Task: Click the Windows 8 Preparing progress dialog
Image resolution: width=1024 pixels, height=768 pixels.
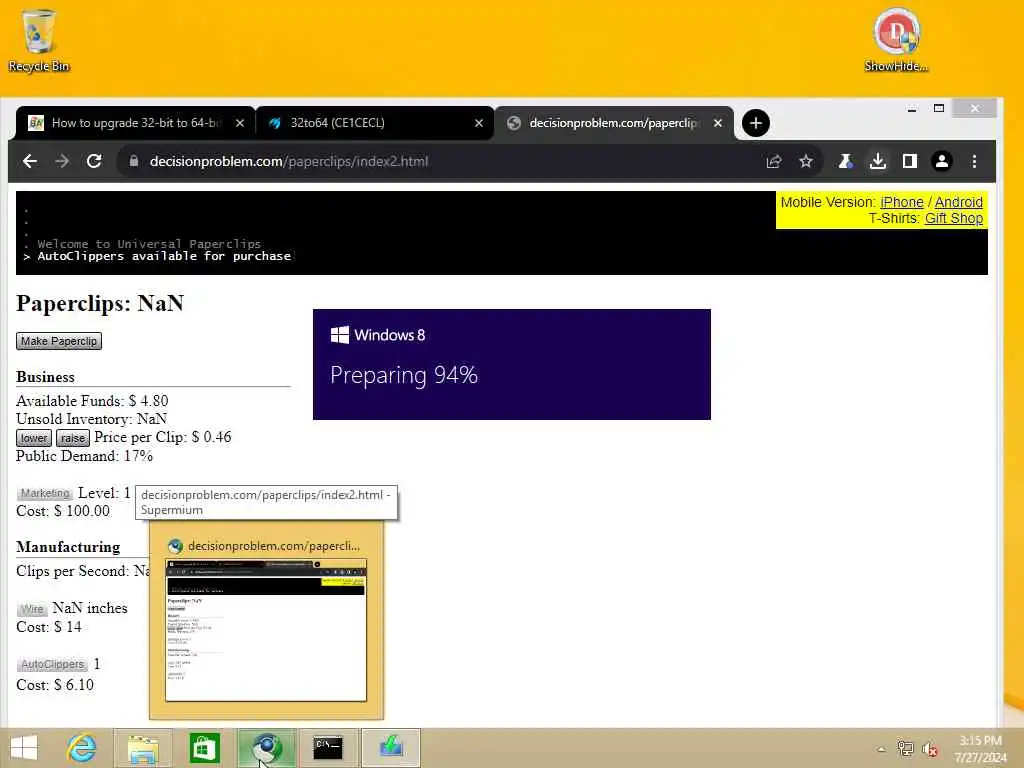Action: click(x=511, y=364)
